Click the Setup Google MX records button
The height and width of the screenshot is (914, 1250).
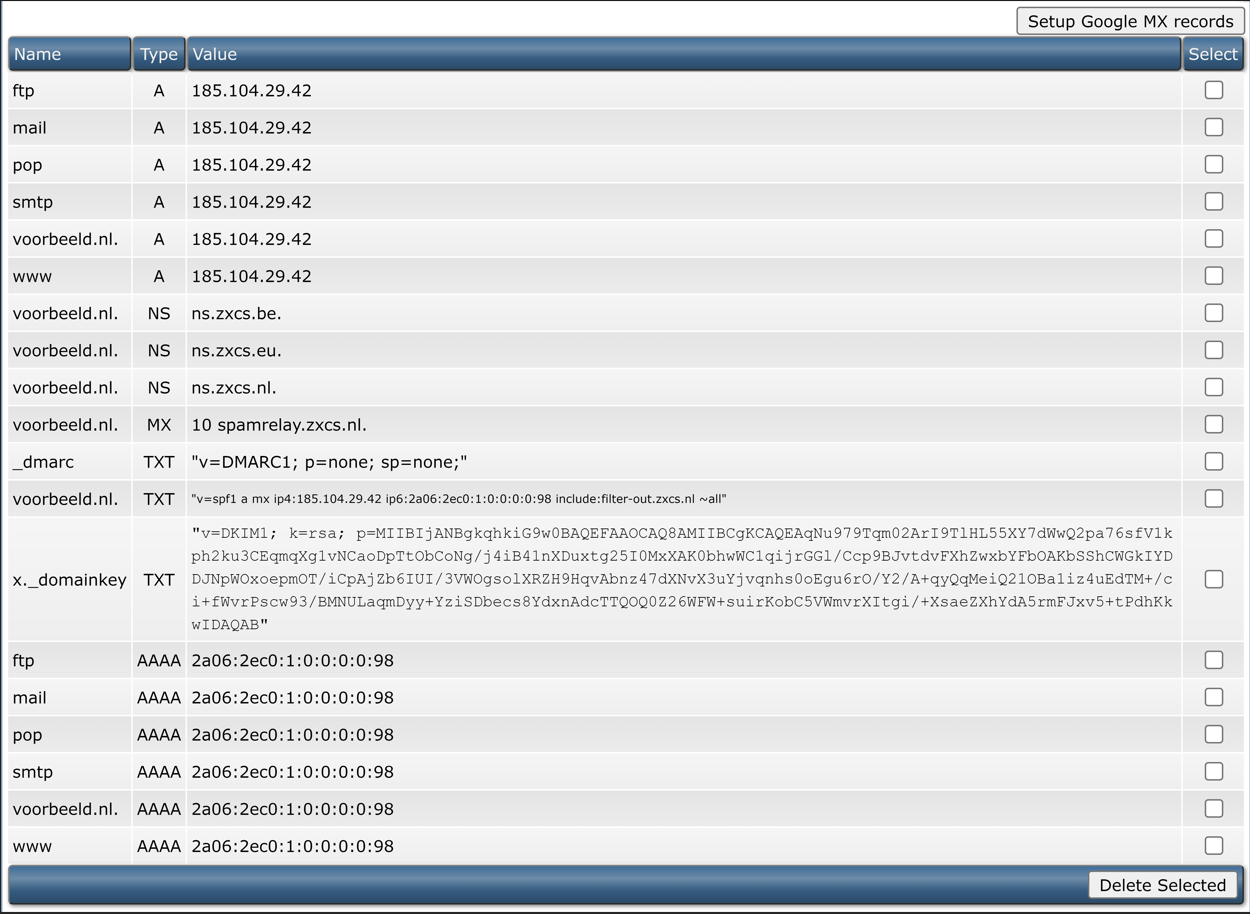click(1130, 21)
